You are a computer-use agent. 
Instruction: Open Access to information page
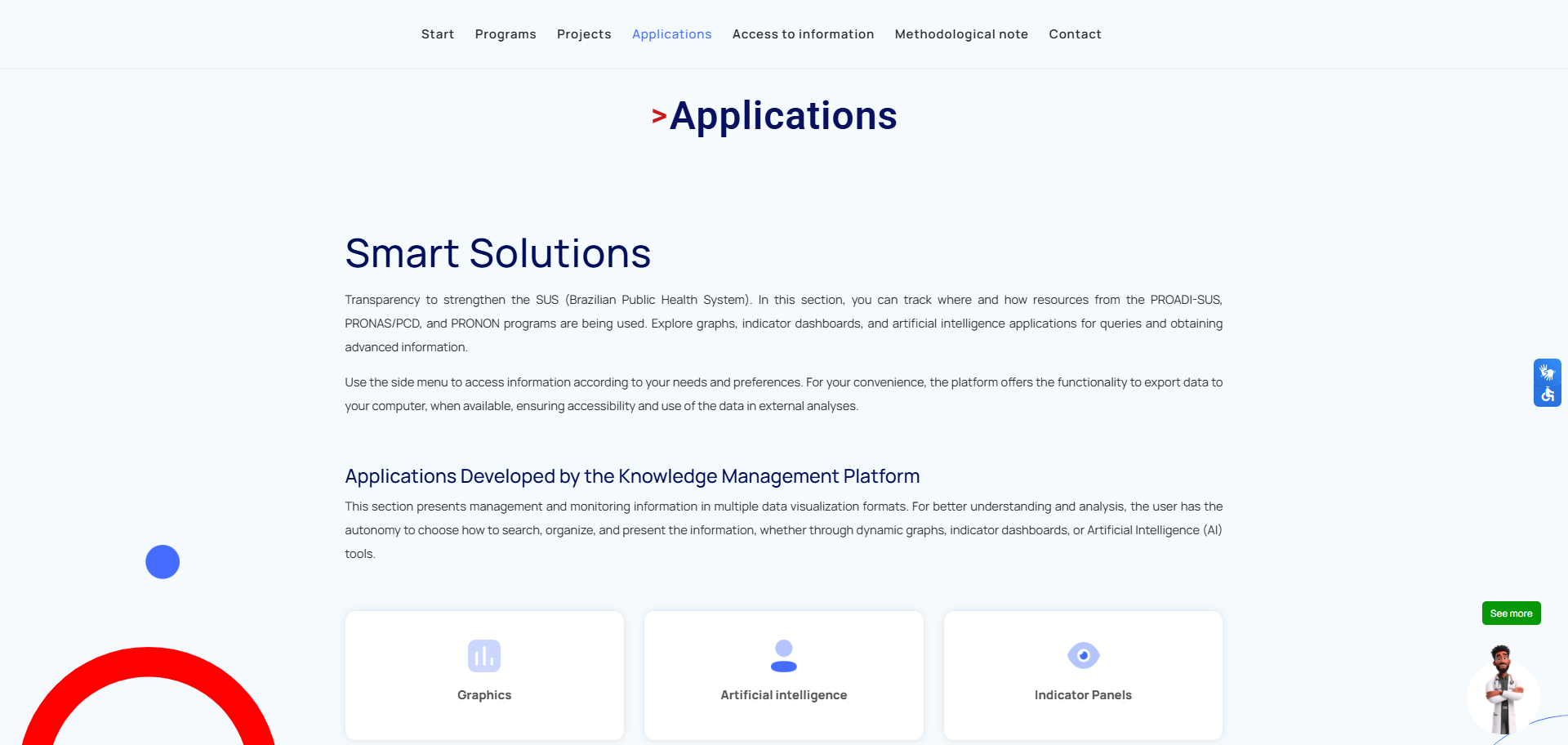pos(803,34)
